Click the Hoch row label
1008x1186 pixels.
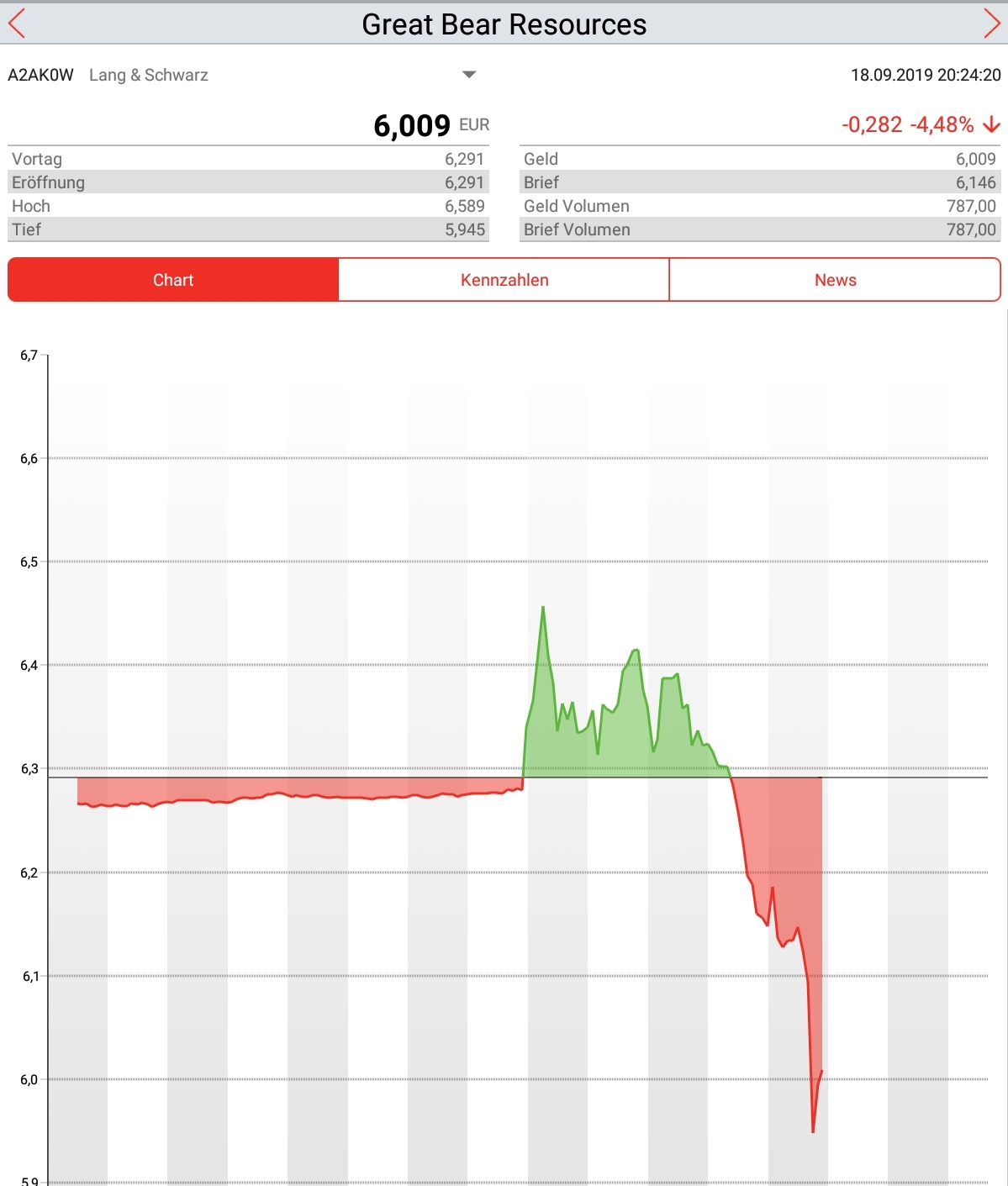pyautogui.click(x=31, y=206)
